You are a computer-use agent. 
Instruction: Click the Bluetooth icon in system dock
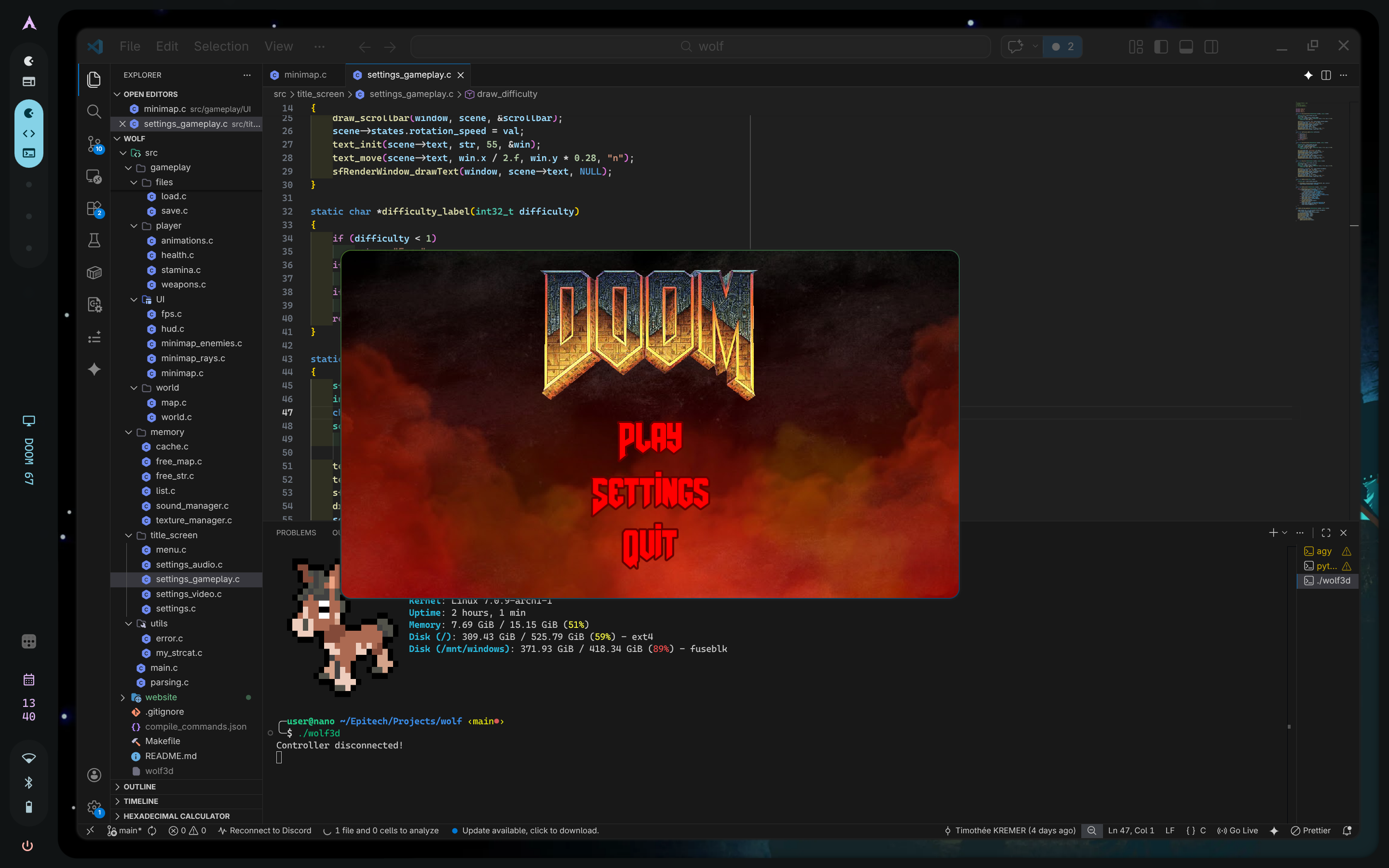point(28,783)
